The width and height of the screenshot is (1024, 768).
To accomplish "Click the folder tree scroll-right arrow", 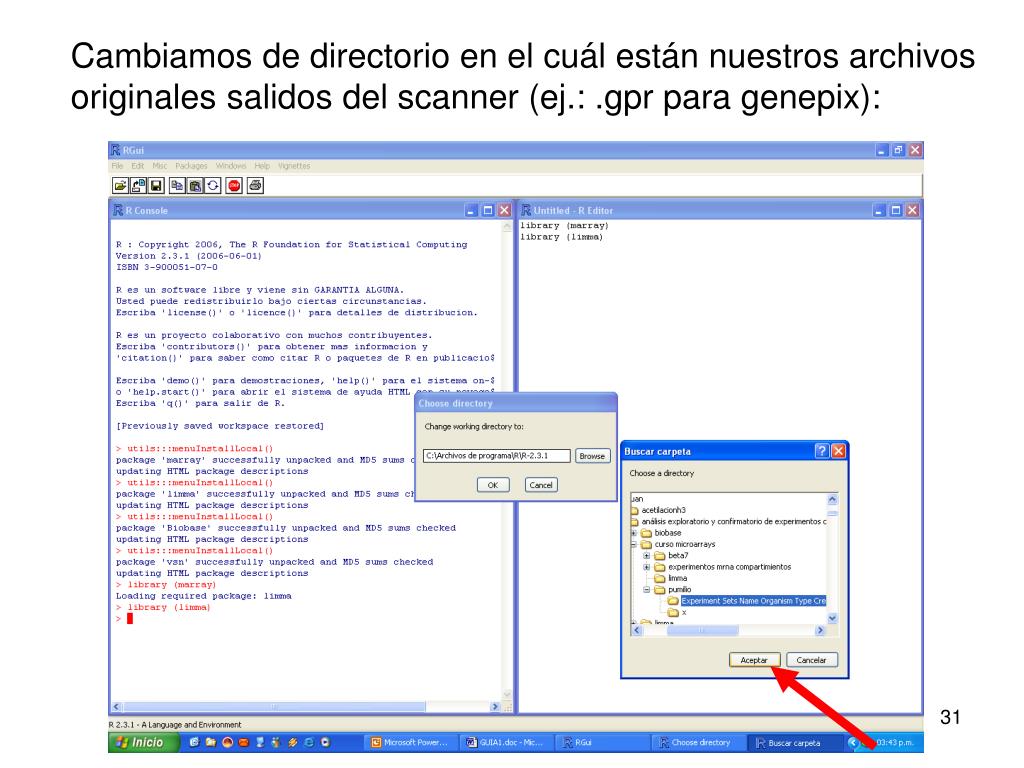I will [820, 630].
